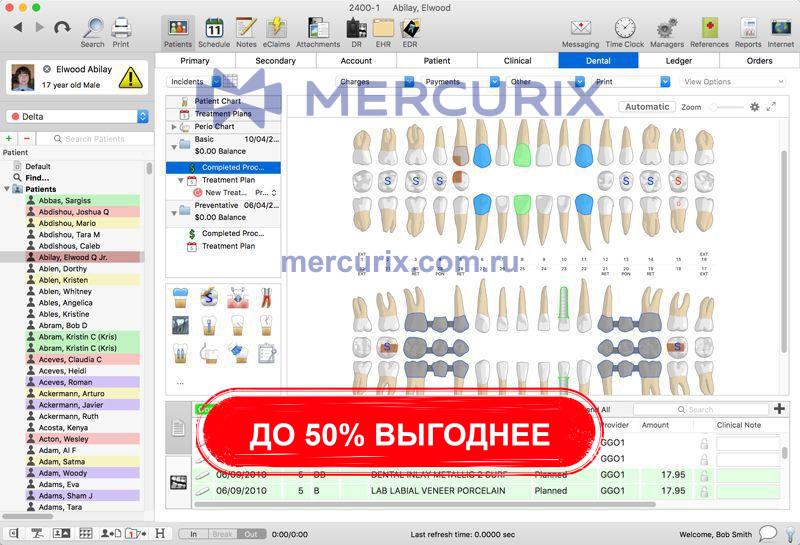Click the tooth chart vertical scrollbar

point(784,250)
